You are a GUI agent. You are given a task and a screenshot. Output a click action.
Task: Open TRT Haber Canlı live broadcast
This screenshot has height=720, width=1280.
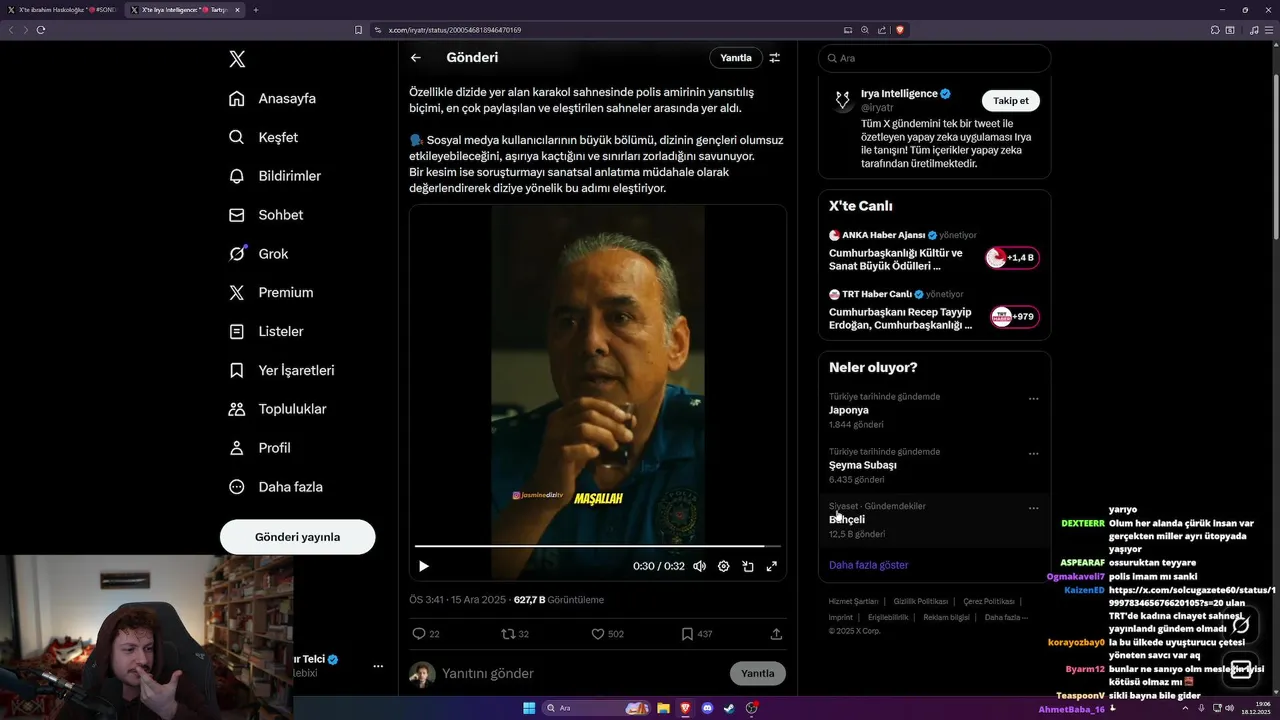tap(934, 310)
